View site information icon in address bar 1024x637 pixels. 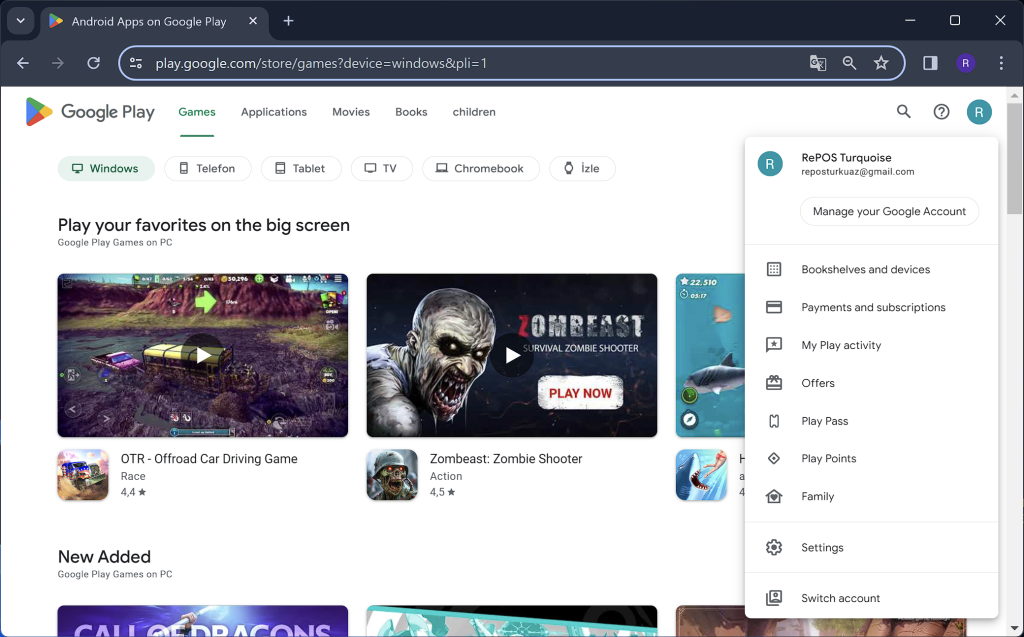[136, 63]
